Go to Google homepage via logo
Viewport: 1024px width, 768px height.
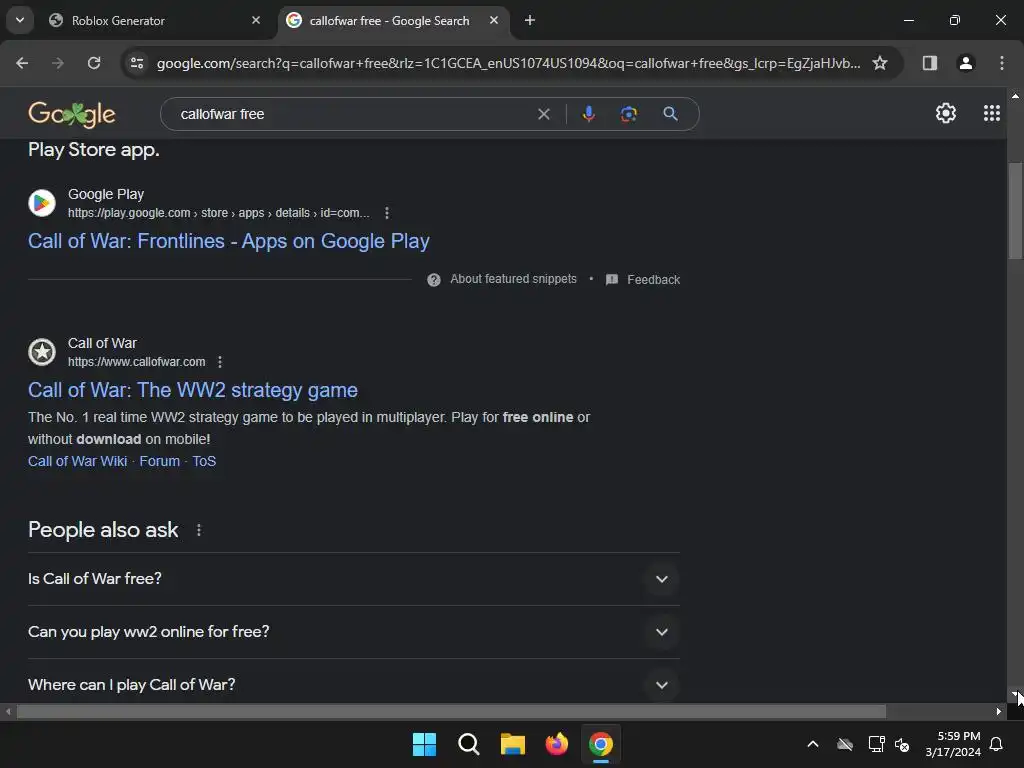coord(72,114)
